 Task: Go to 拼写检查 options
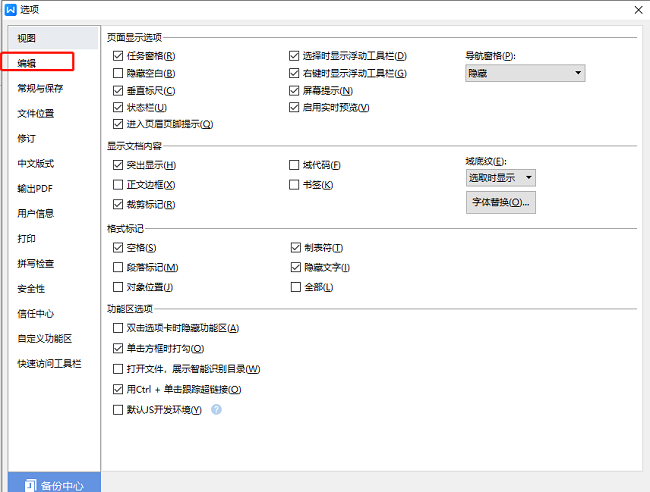(x=36, y=264)
